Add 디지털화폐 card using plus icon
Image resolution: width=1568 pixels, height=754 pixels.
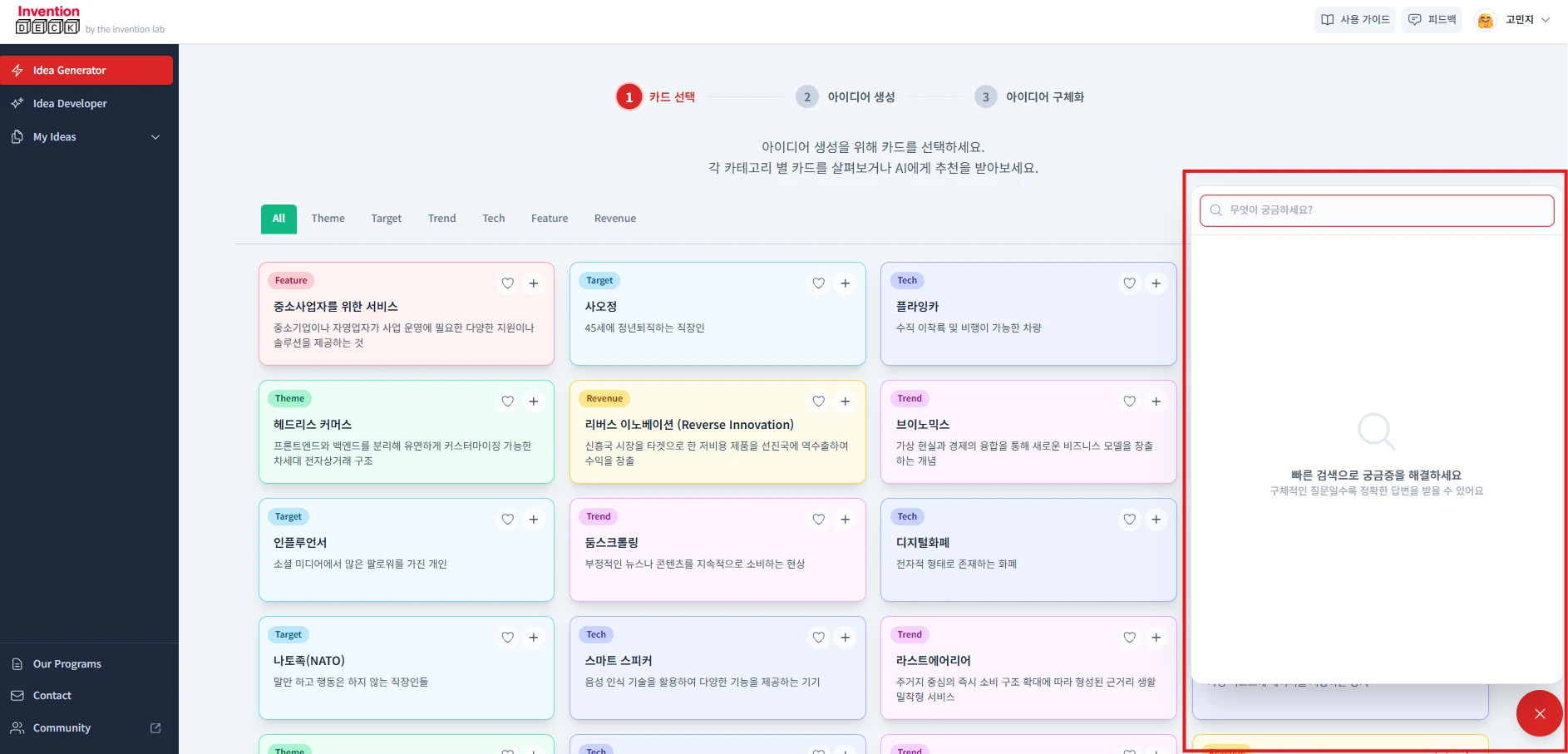coord(1156,520)
